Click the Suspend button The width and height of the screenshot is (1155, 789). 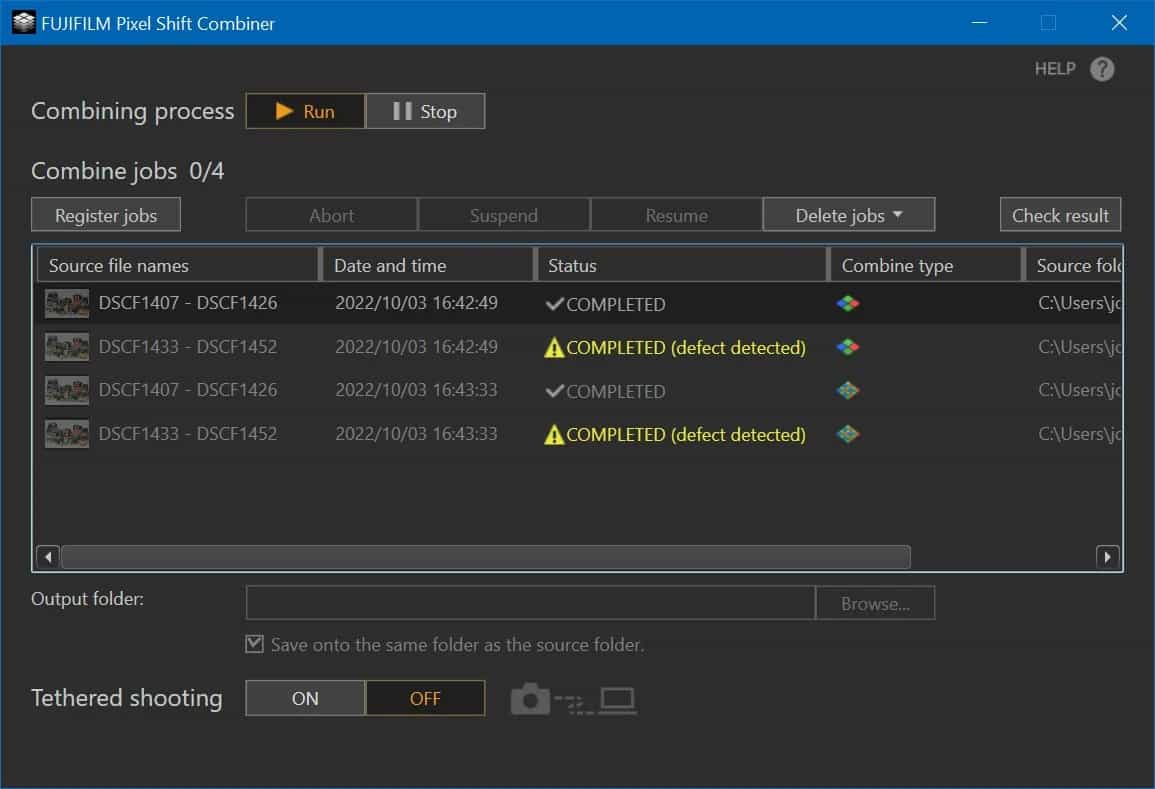(504, 215)
